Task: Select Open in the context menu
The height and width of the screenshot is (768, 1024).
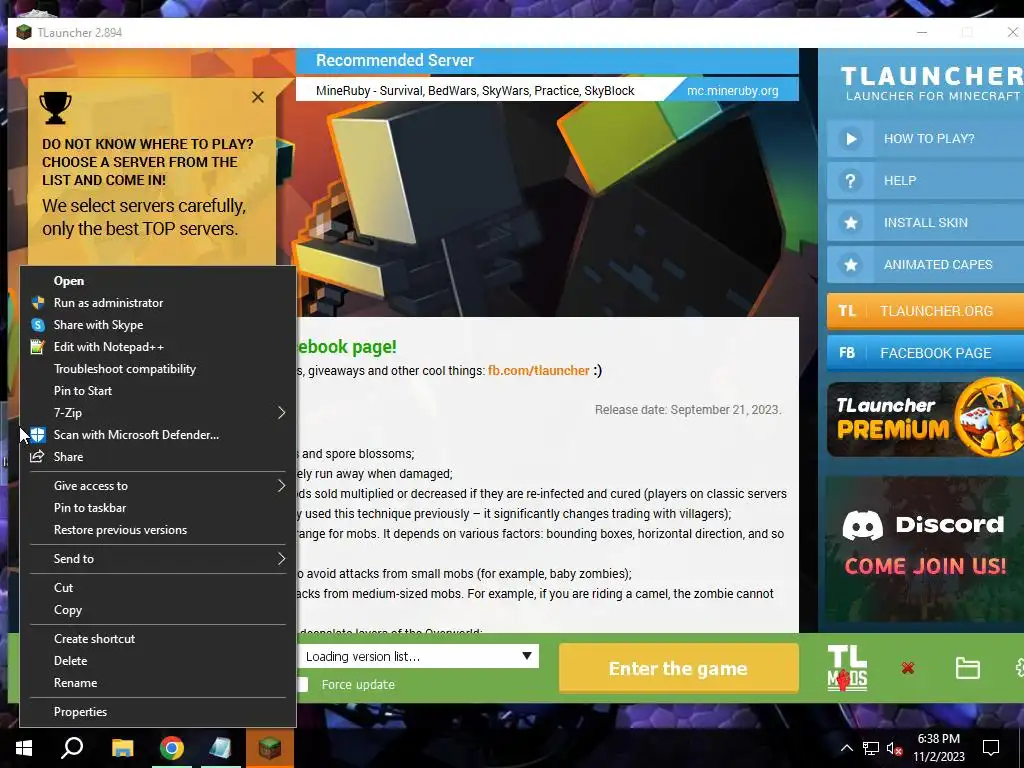Action: [158, 281]
